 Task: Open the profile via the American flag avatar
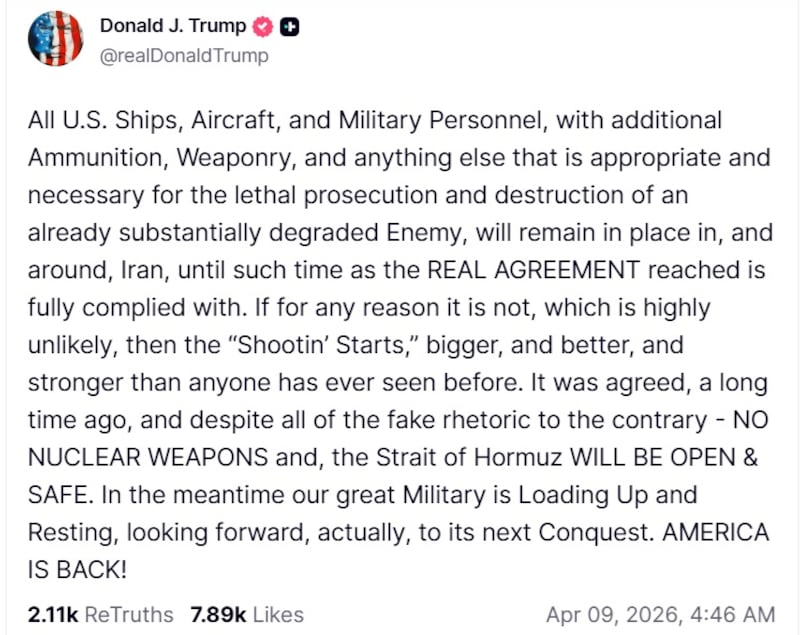pyautogui.click(x=56, y=41)
